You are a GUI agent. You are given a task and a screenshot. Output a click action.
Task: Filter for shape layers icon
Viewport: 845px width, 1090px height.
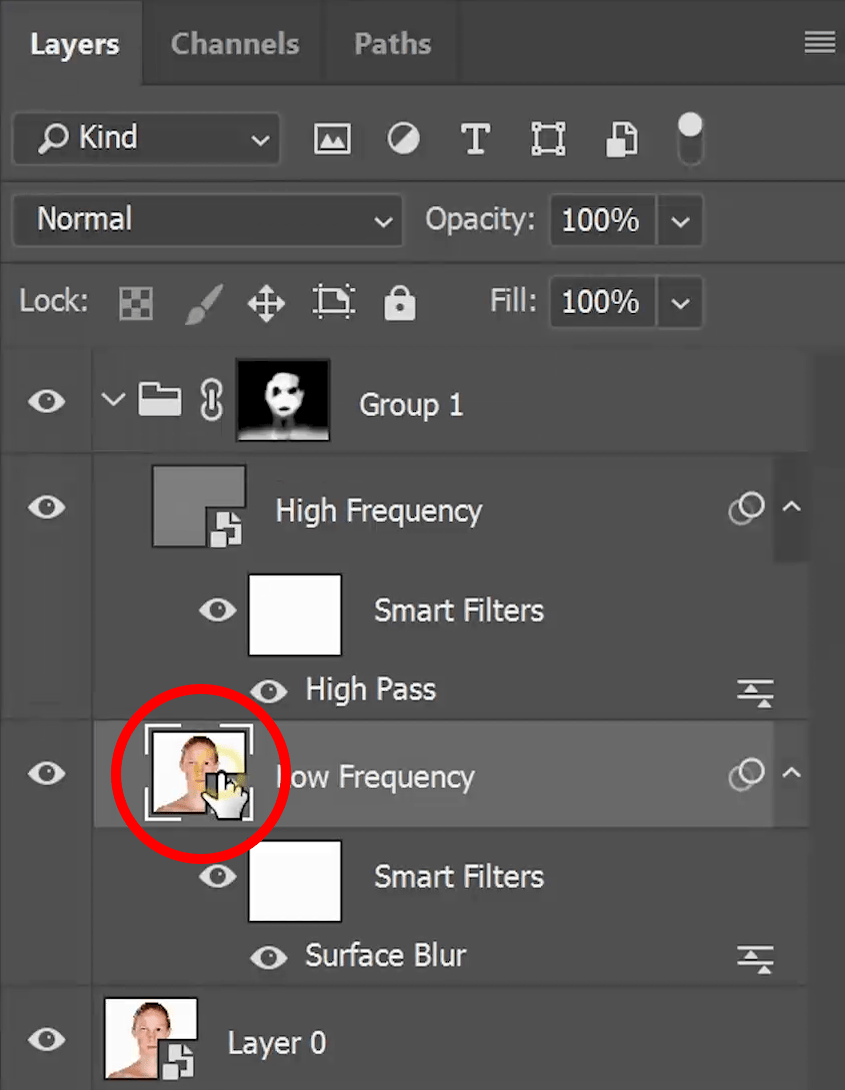[548, 138]
